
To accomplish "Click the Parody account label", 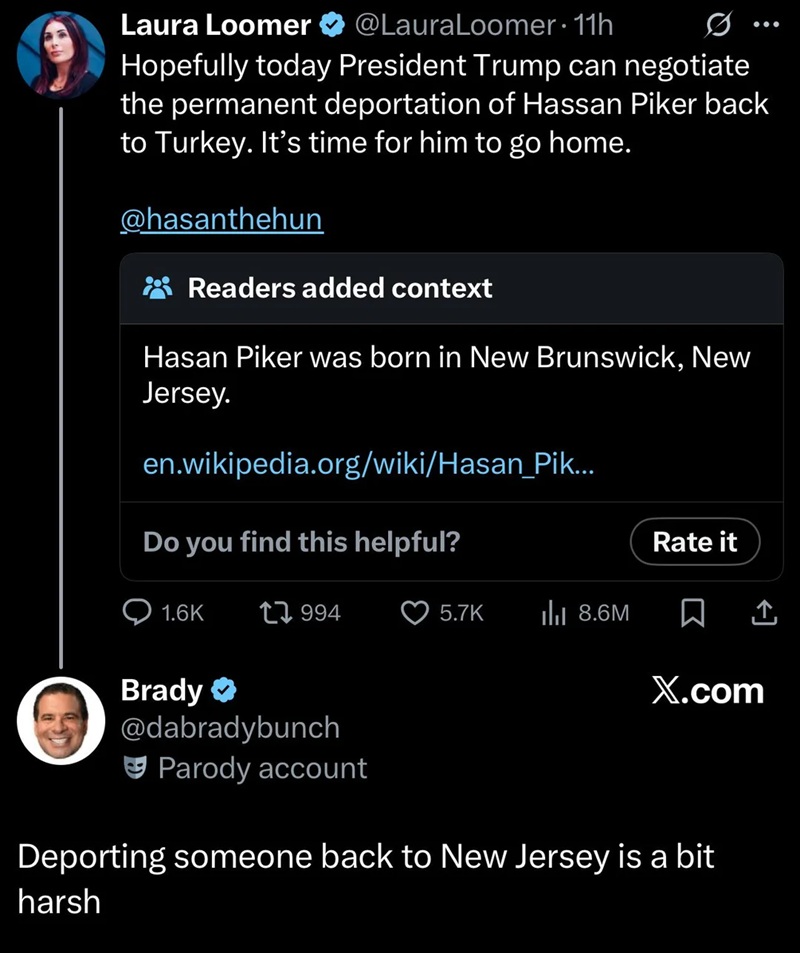I will pyautogui.click(x=262, y=768).
